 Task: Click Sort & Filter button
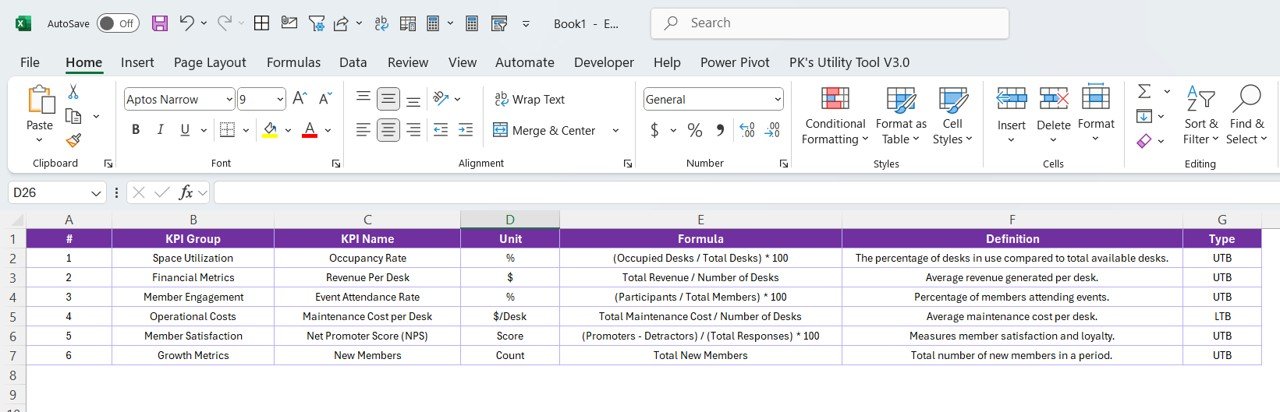[1201, 115]
